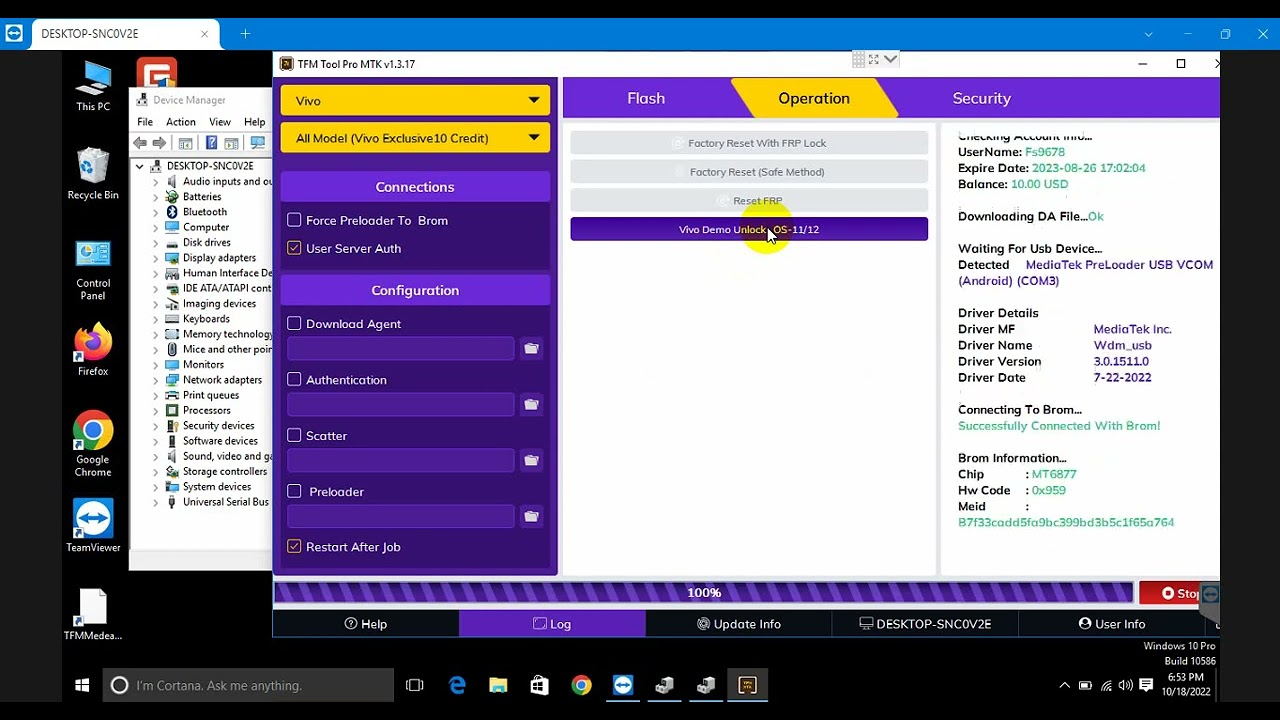Click Device Manager's scan hardware monitor icon
Viewport: 1280px width, 720px height.
click(x=258, y=143)
